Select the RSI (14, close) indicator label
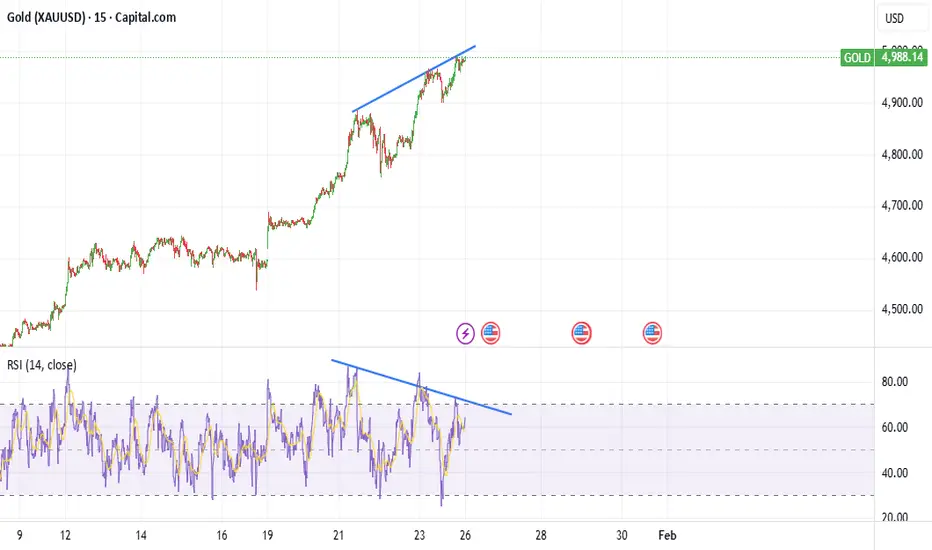 [42, 364]
